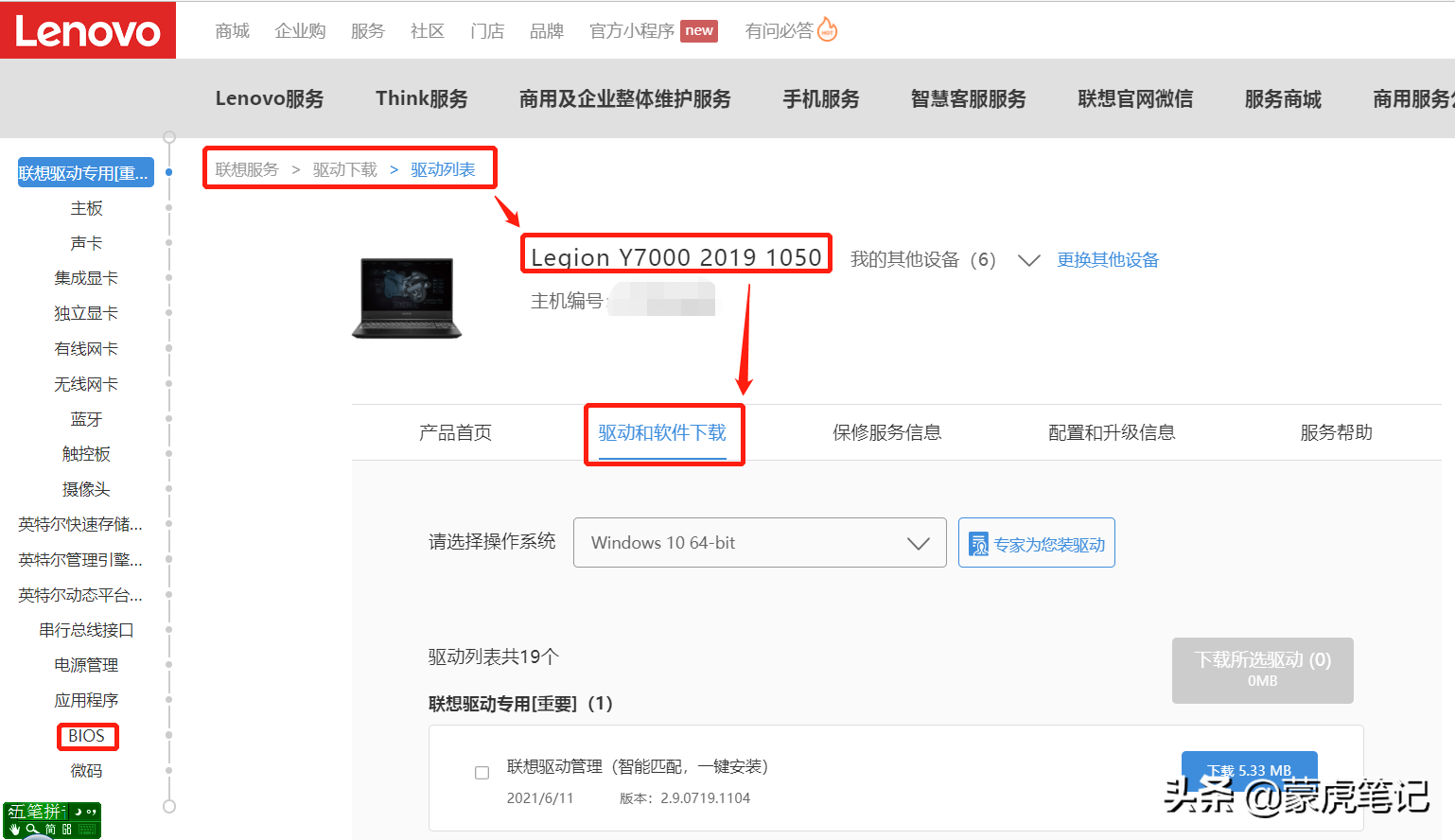Select 联想官网微信 menu item
This screenshot has width=1455, height=840.
pos(1135,98)
